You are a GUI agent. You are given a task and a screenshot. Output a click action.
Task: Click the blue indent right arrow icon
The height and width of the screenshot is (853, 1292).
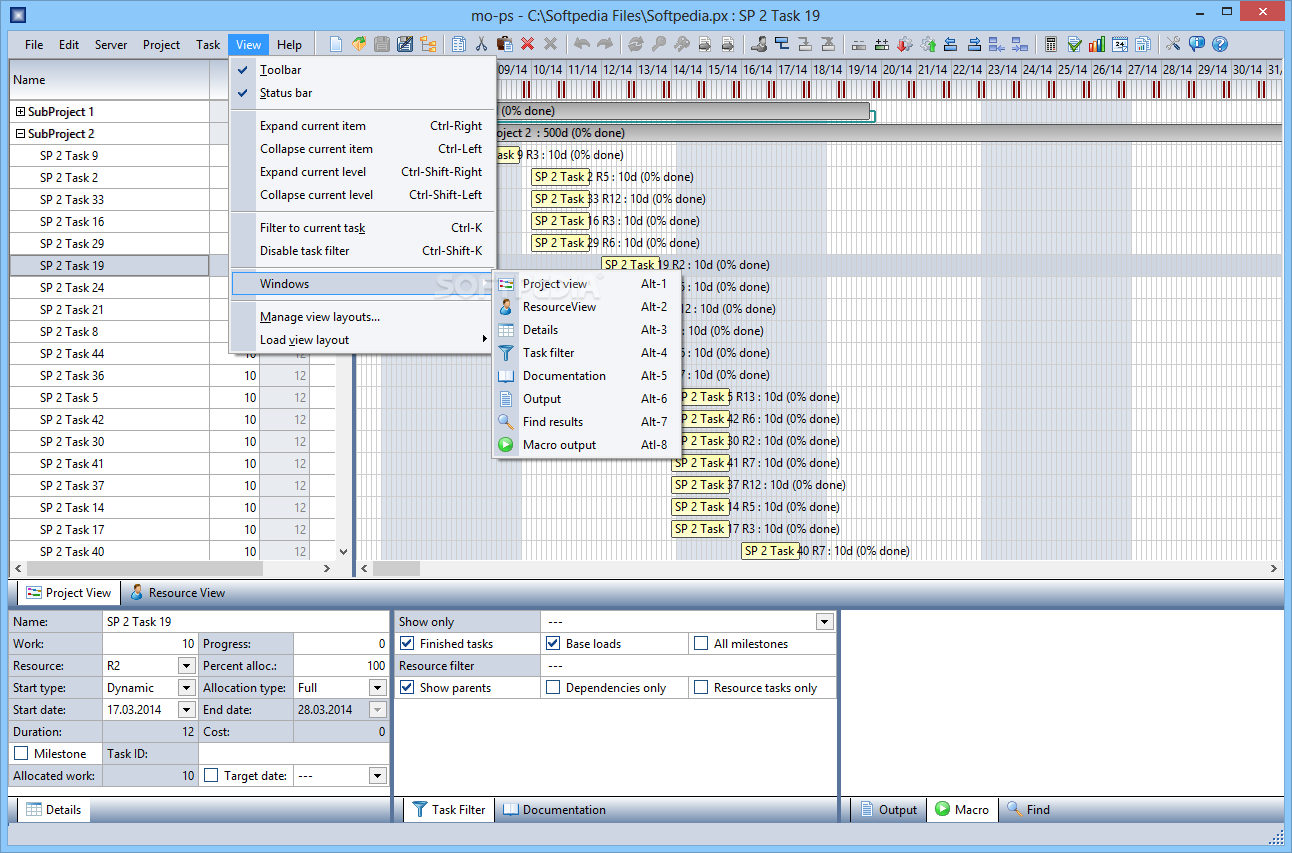[974, 44]
